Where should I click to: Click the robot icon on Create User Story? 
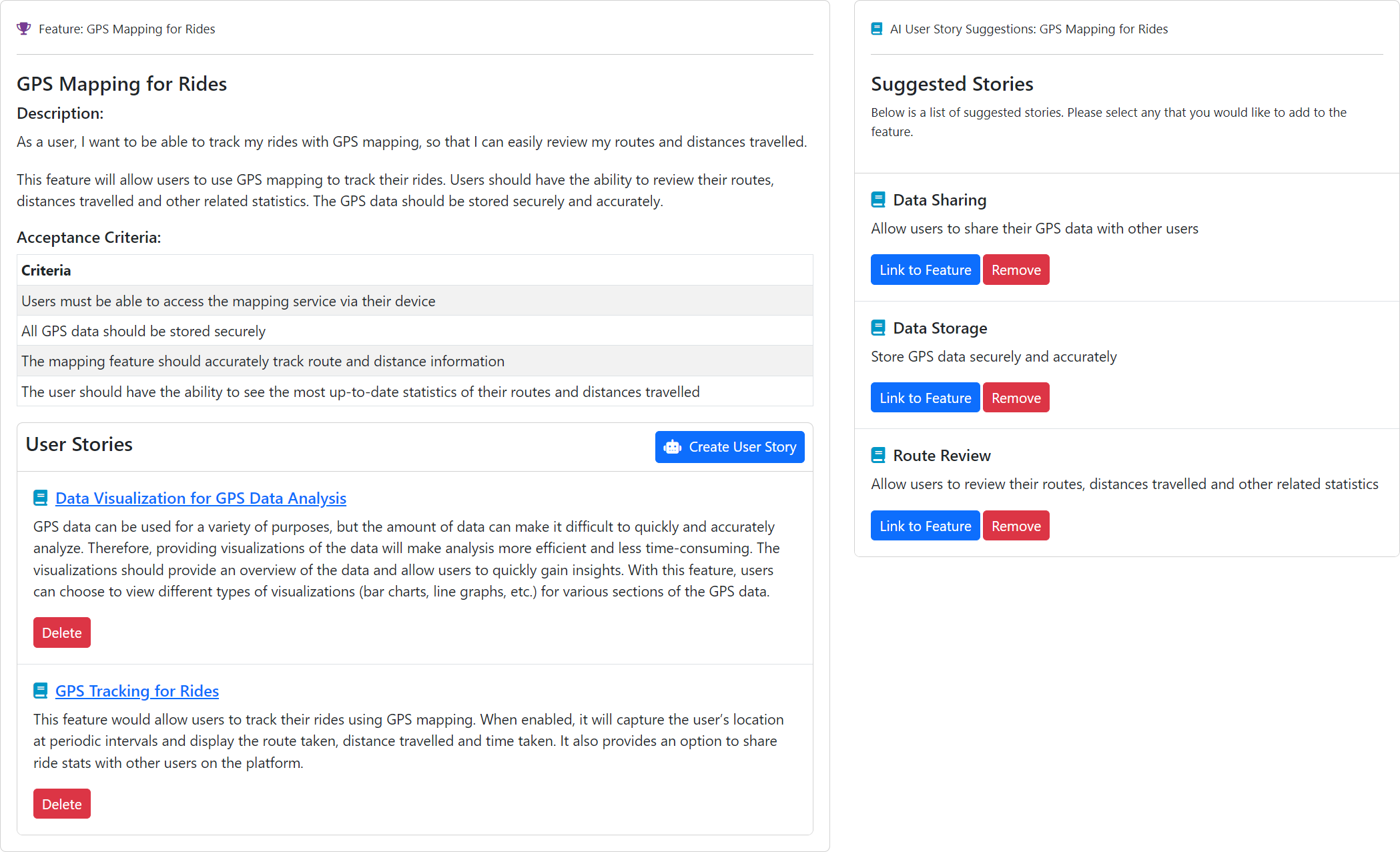(x=672, y=447)
